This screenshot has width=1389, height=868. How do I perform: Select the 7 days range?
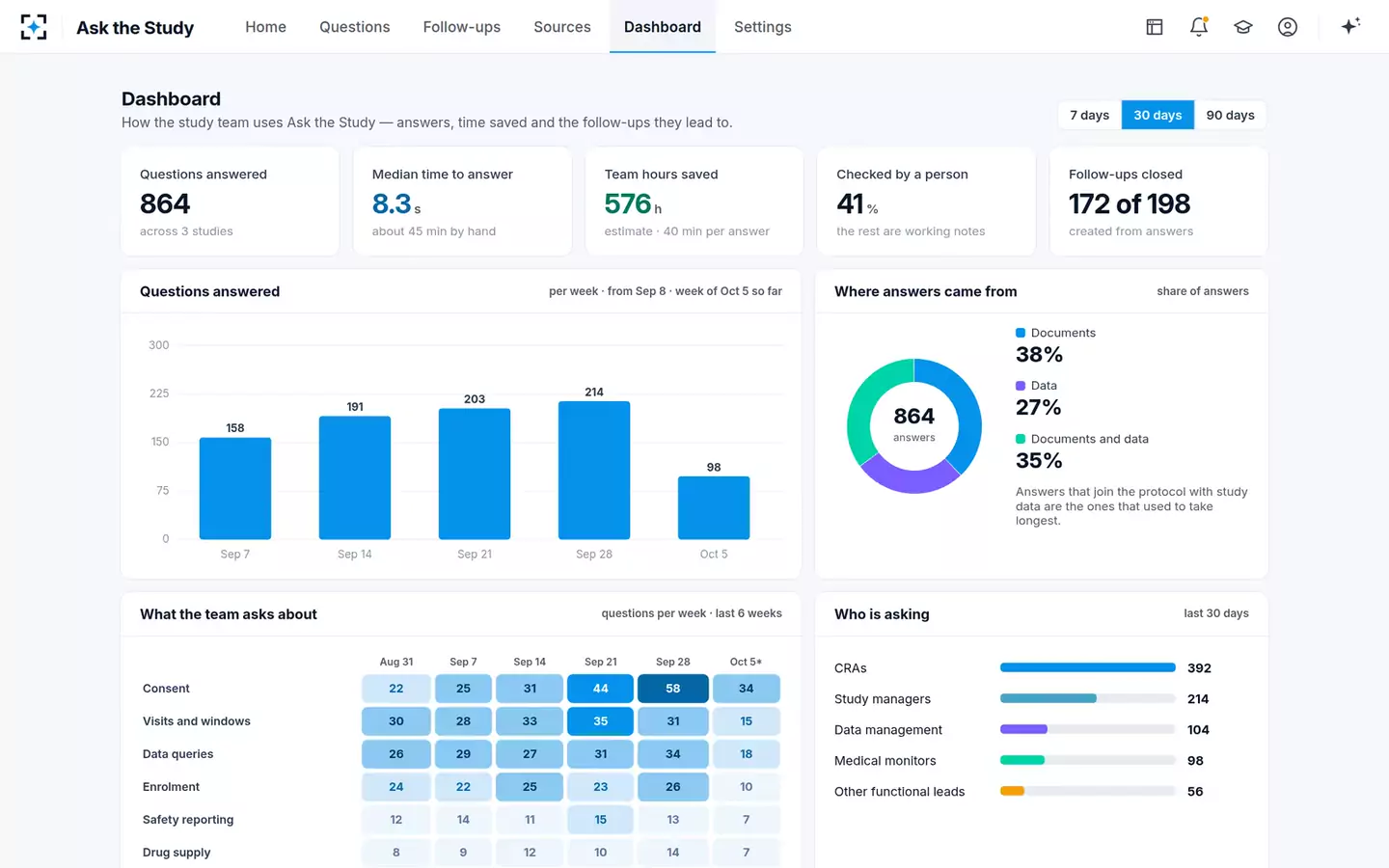coord(1090,115)
